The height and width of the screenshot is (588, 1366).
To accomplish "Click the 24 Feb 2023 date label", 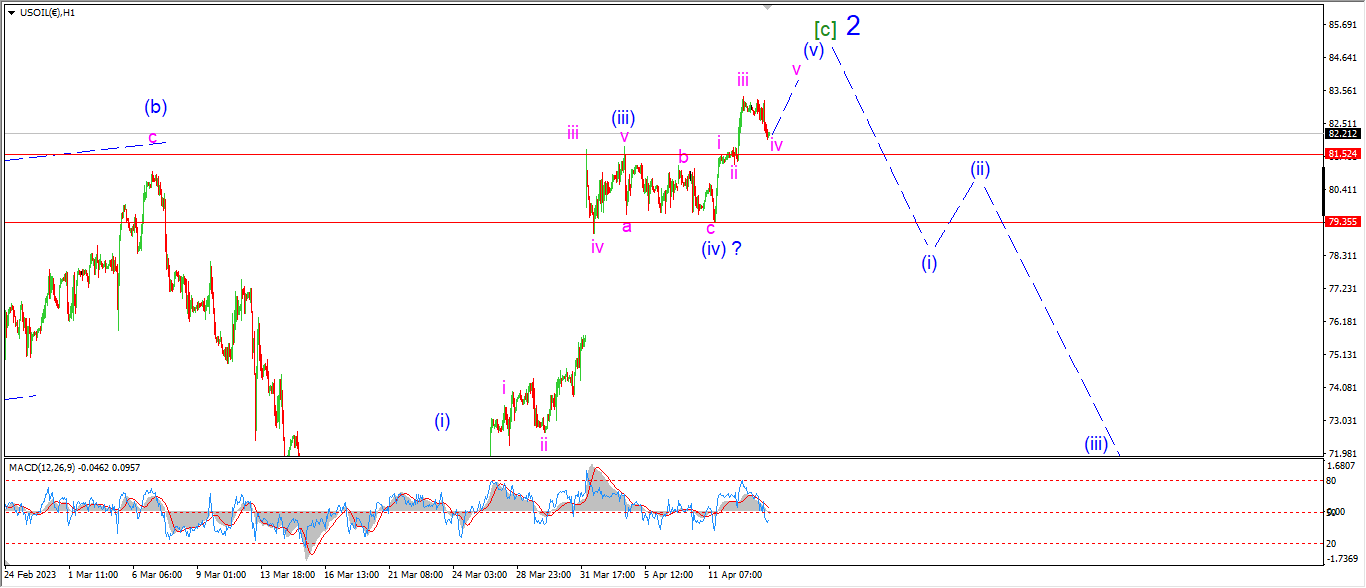I will click(x=31, y=575).
